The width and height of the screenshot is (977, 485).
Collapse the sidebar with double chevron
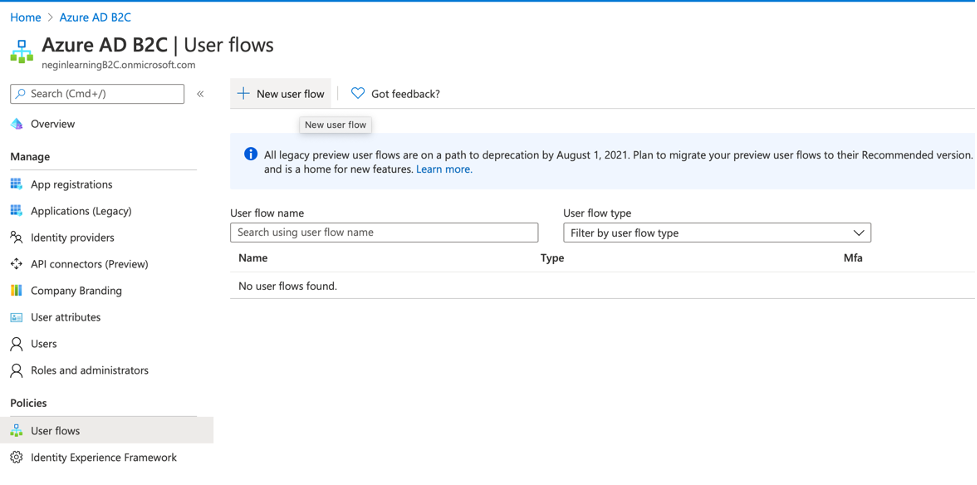[200, 94]
